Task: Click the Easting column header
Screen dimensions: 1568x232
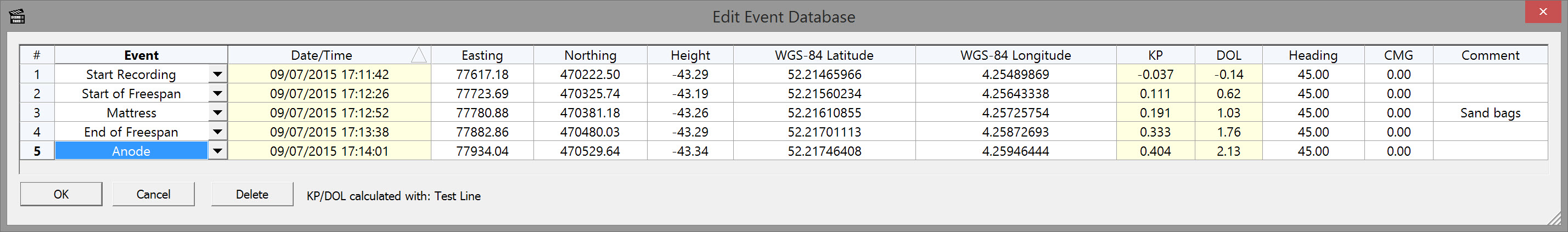Action: coord(482,55)
